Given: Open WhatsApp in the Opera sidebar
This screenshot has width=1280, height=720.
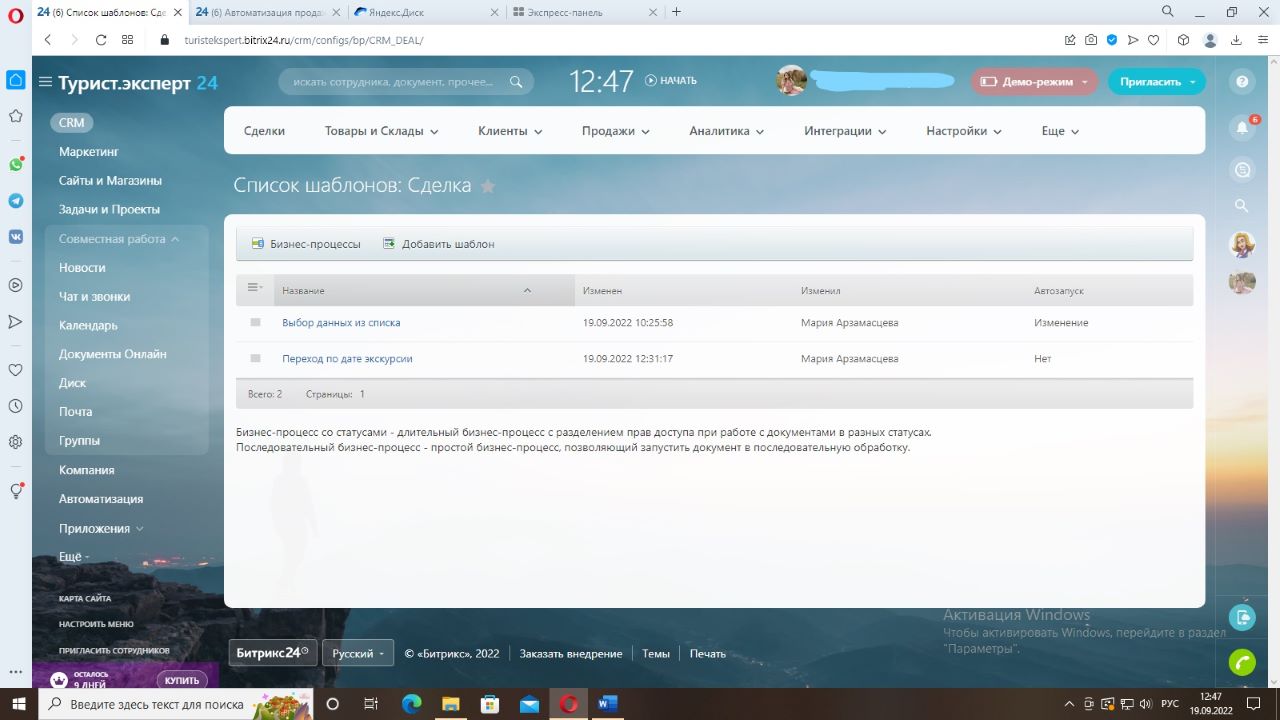Looking at the screenshot, I should [16, 164].
